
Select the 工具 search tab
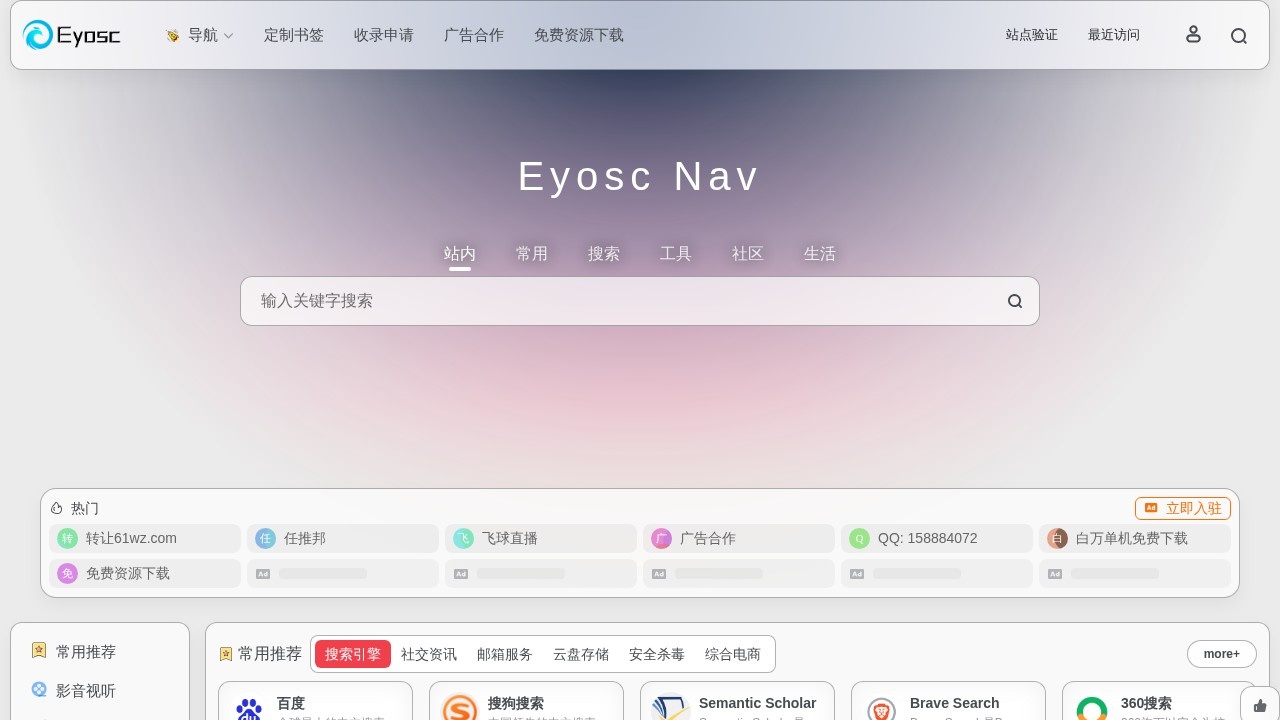point(676,254)
